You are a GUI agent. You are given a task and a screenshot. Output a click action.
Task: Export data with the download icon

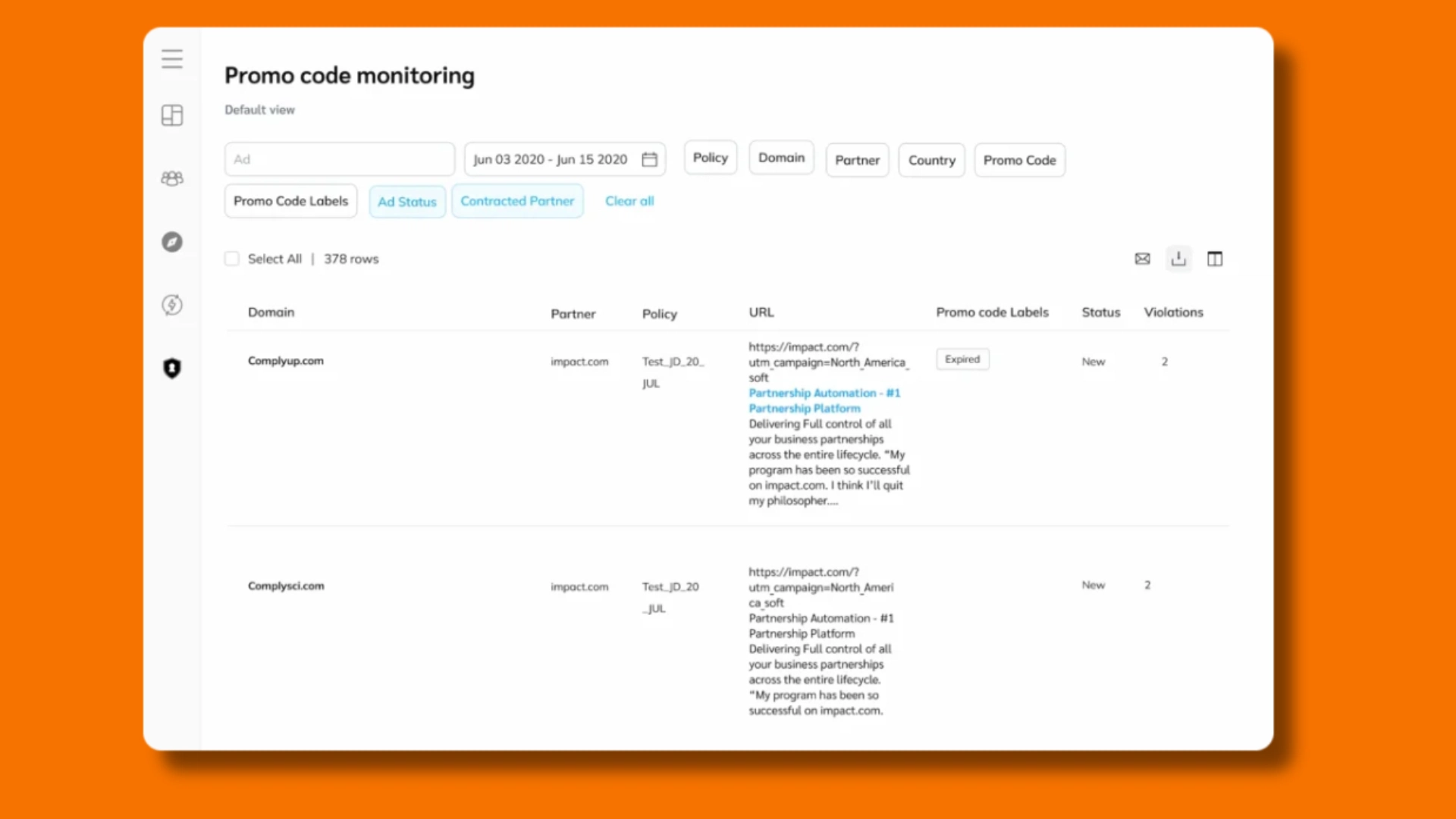coord(1178,259)
